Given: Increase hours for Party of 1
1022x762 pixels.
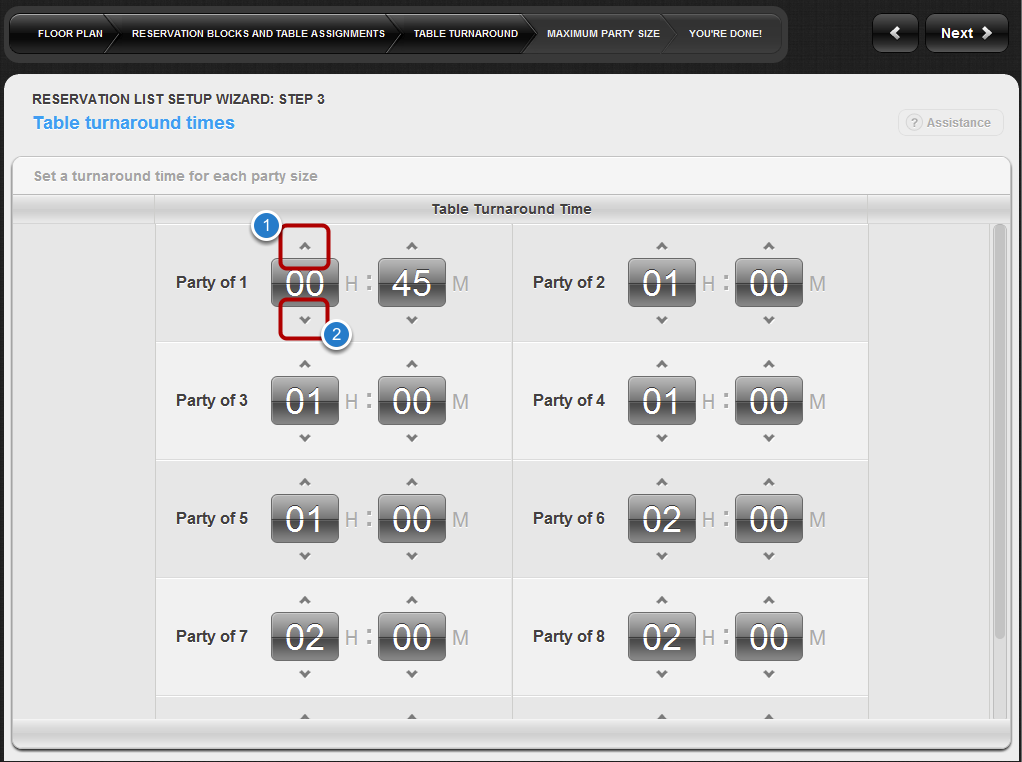Looking at the screenshot, I should pos(305,247).
